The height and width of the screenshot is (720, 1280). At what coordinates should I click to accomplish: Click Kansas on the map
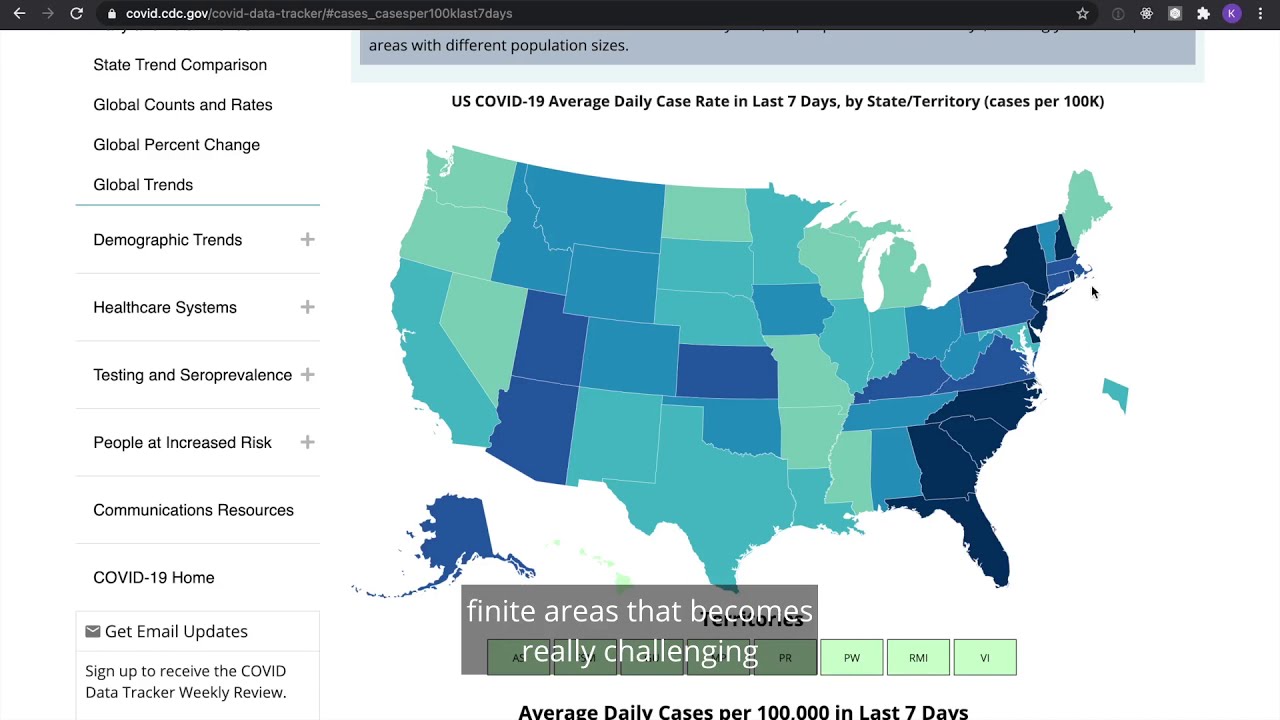(x=727, y=370)
